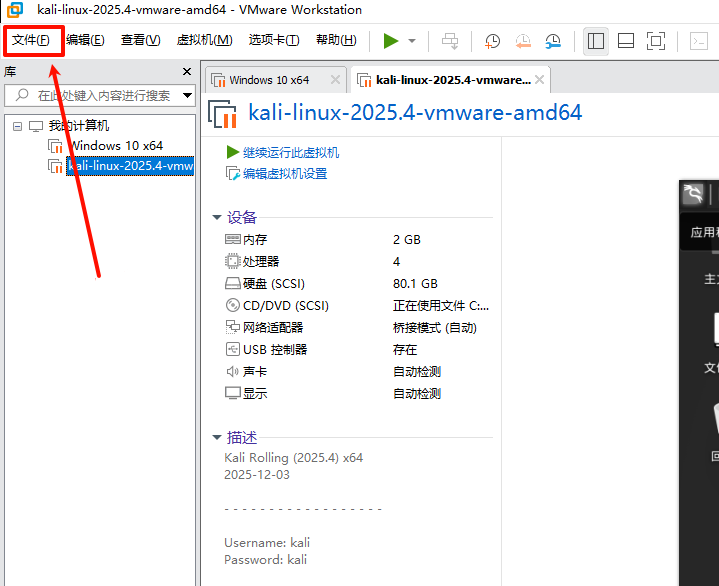
Task: Open the 虚拟机(M) menu
Action: [x=205, y=40]
